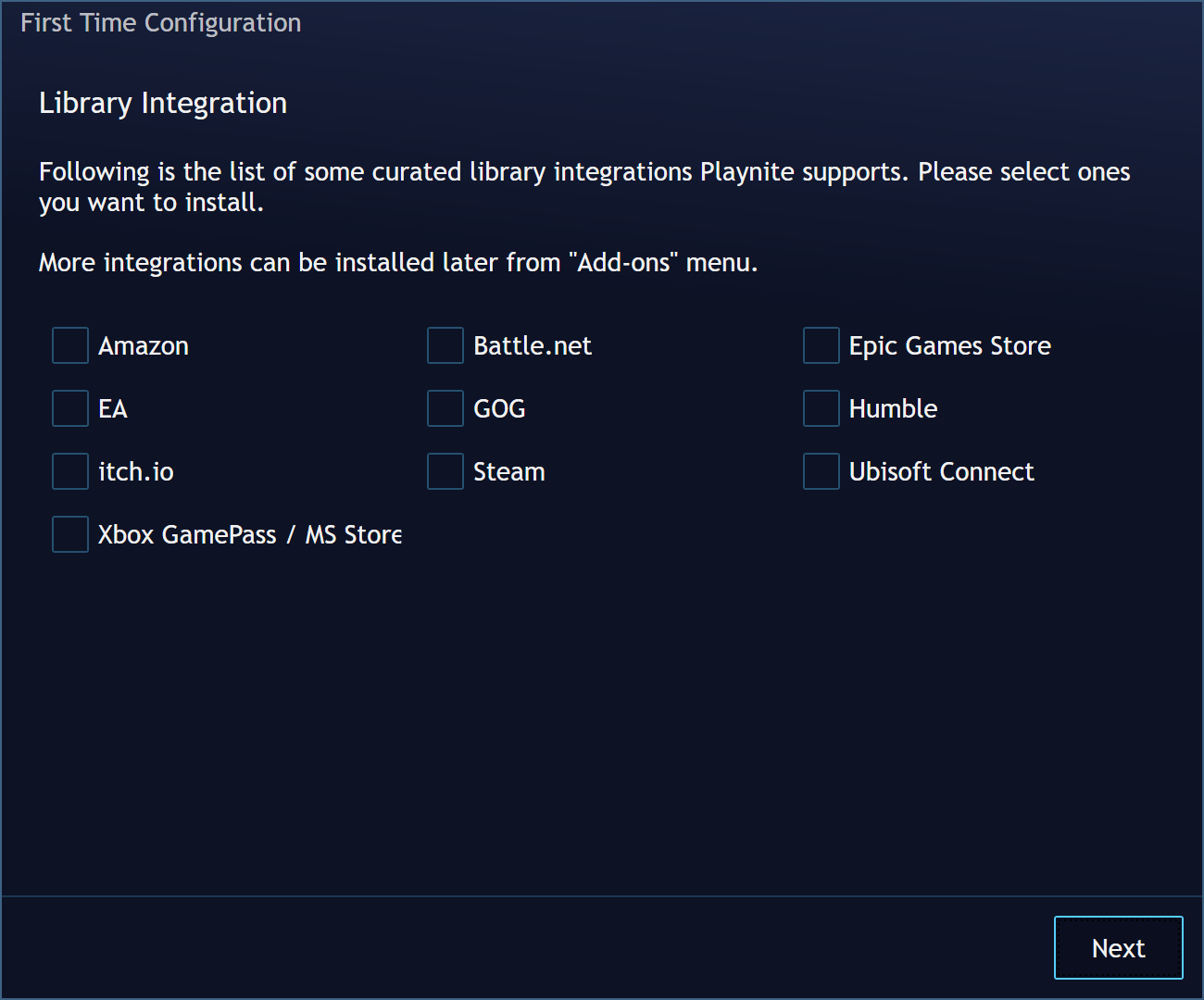
Task: Click the "Library Integration" heading
Action: point(163,103)
